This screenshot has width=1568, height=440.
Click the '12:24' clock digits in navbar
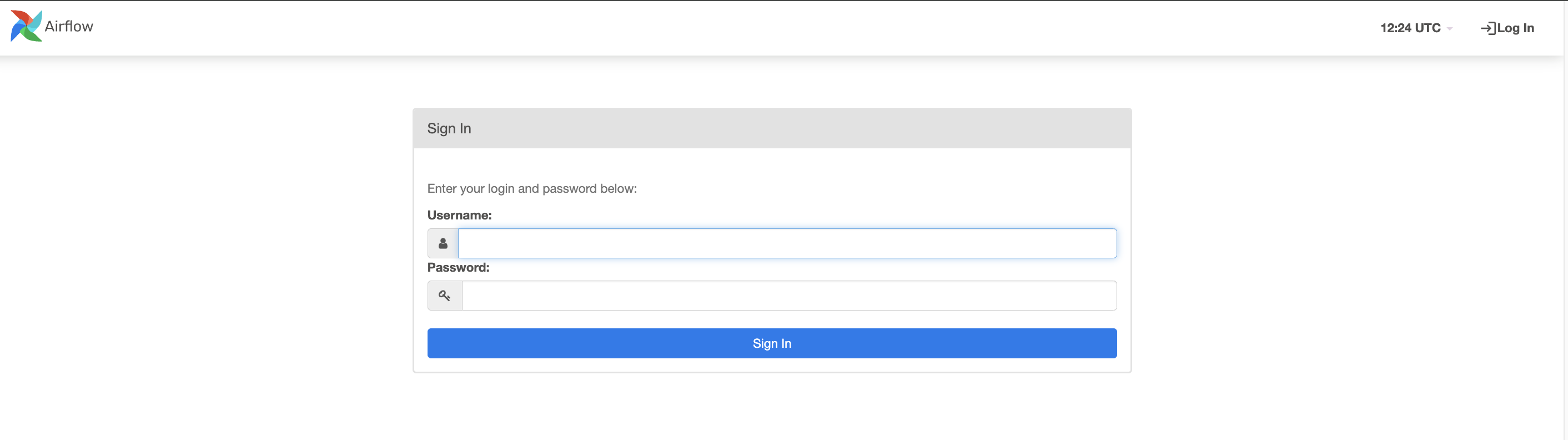[1396, 28]
